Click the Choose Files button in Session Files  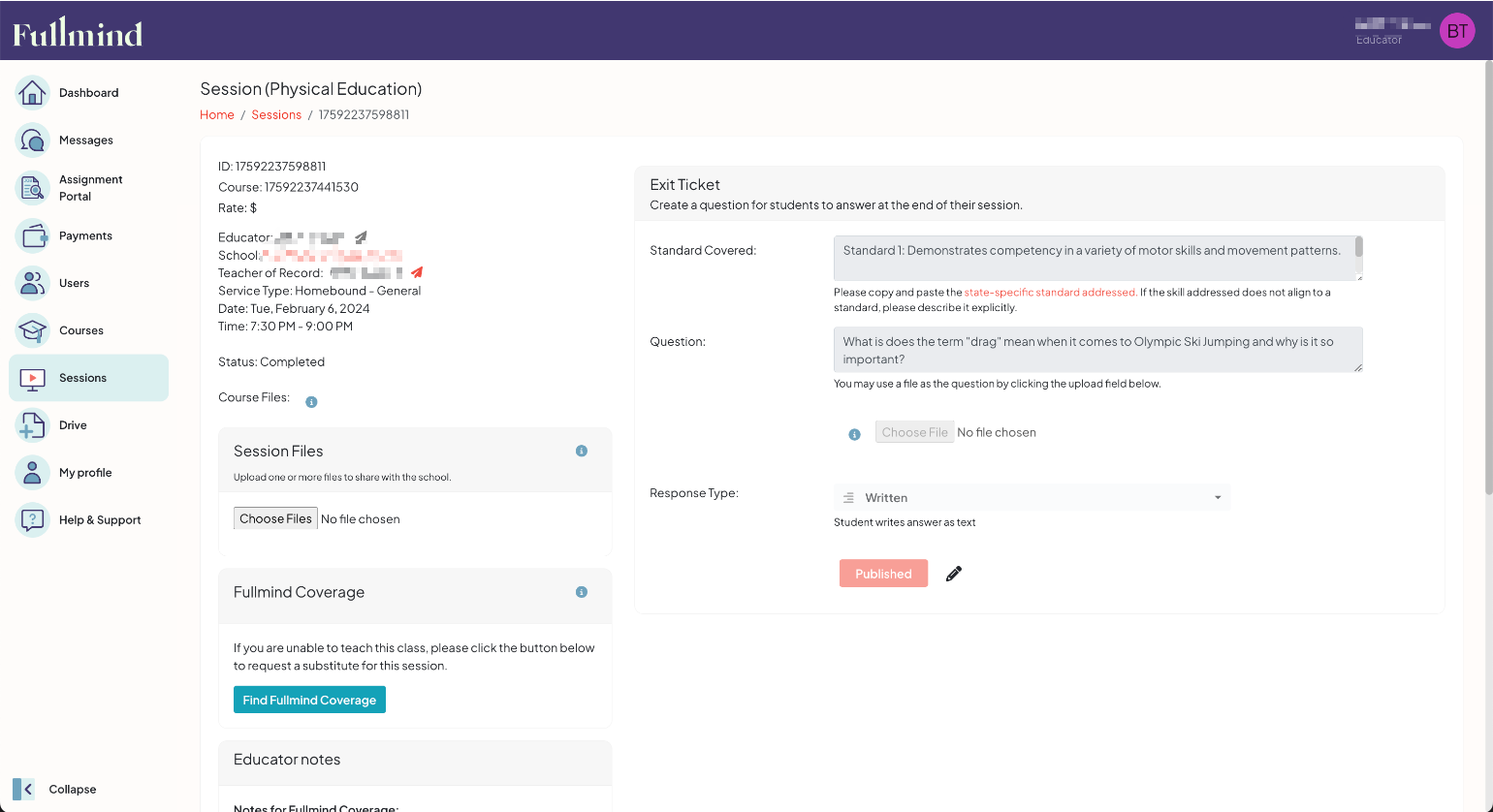[x=275, y=518]
